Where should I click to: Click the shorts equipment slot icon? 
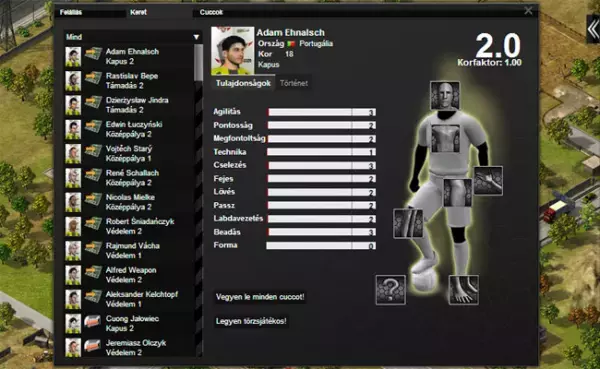[x=458, y=193]
